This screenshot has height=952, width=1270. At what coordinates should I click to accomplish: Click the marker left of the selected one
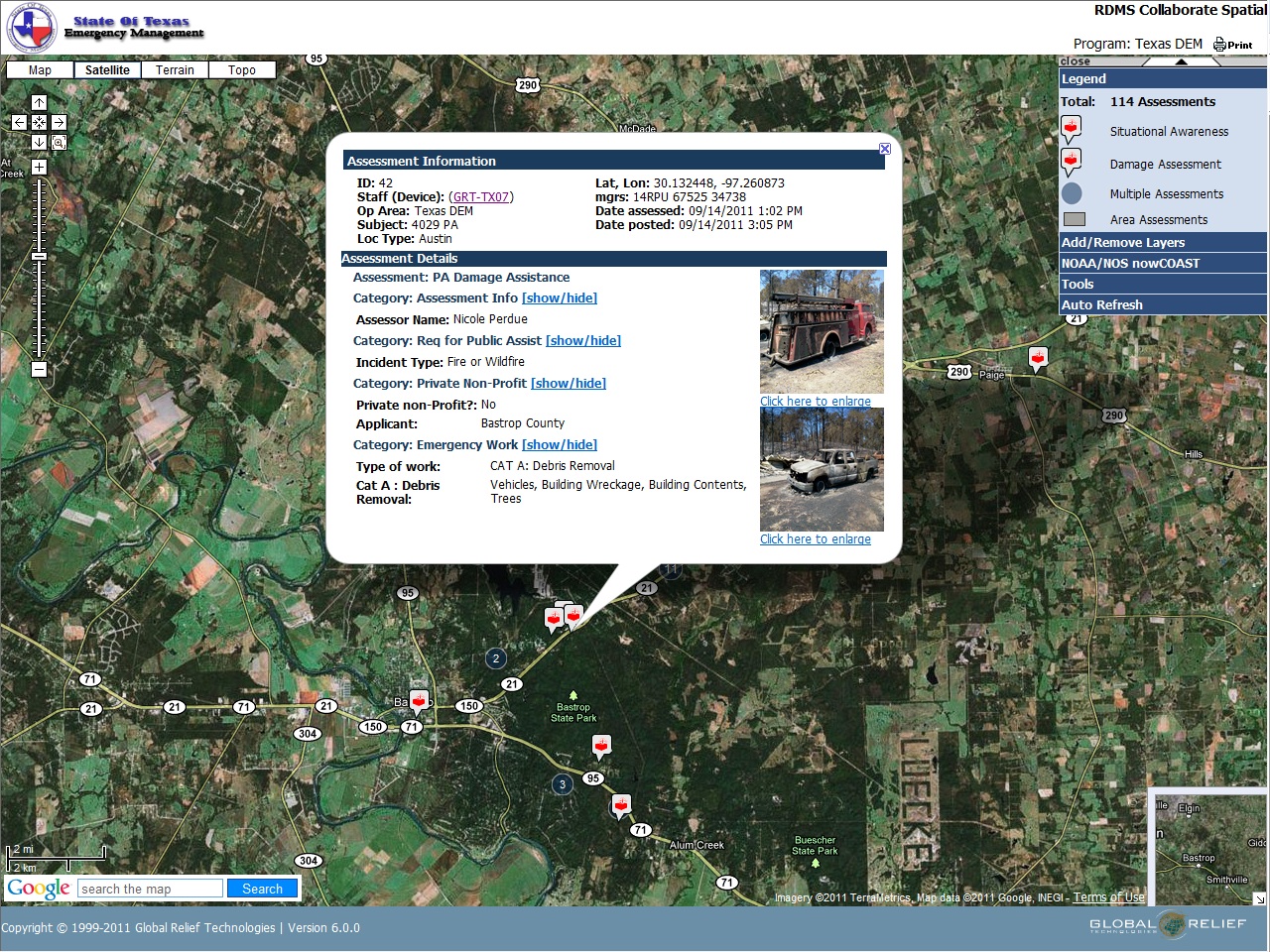(554, 620)
